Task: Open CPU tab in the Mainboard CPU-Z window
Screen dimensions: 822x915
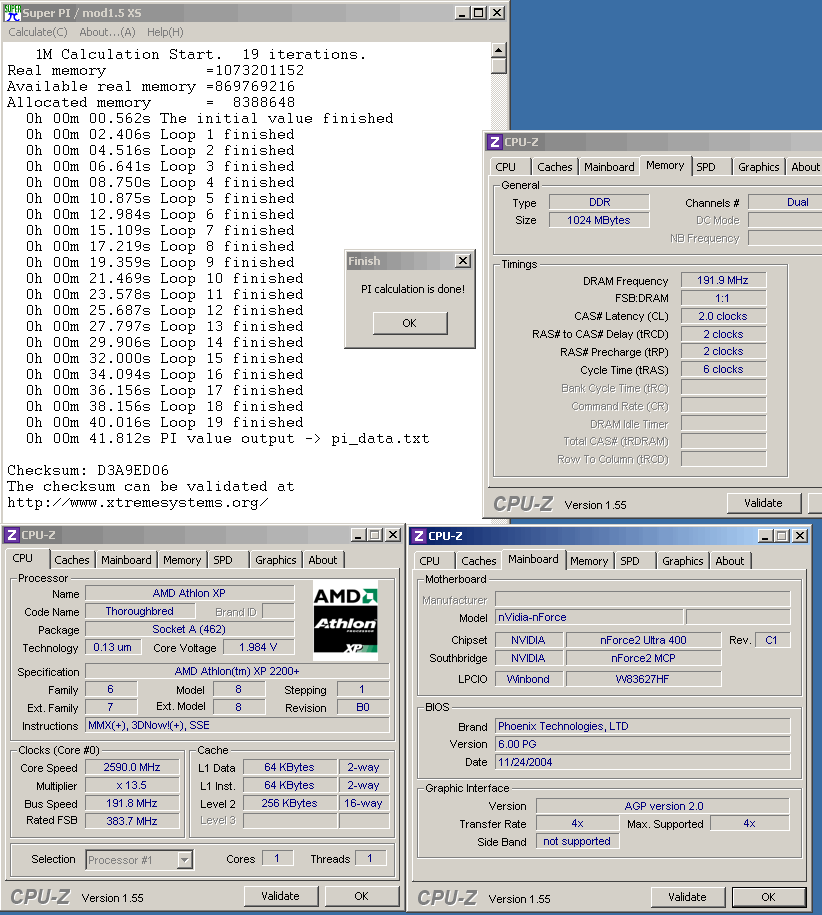Action: (429, 561)
